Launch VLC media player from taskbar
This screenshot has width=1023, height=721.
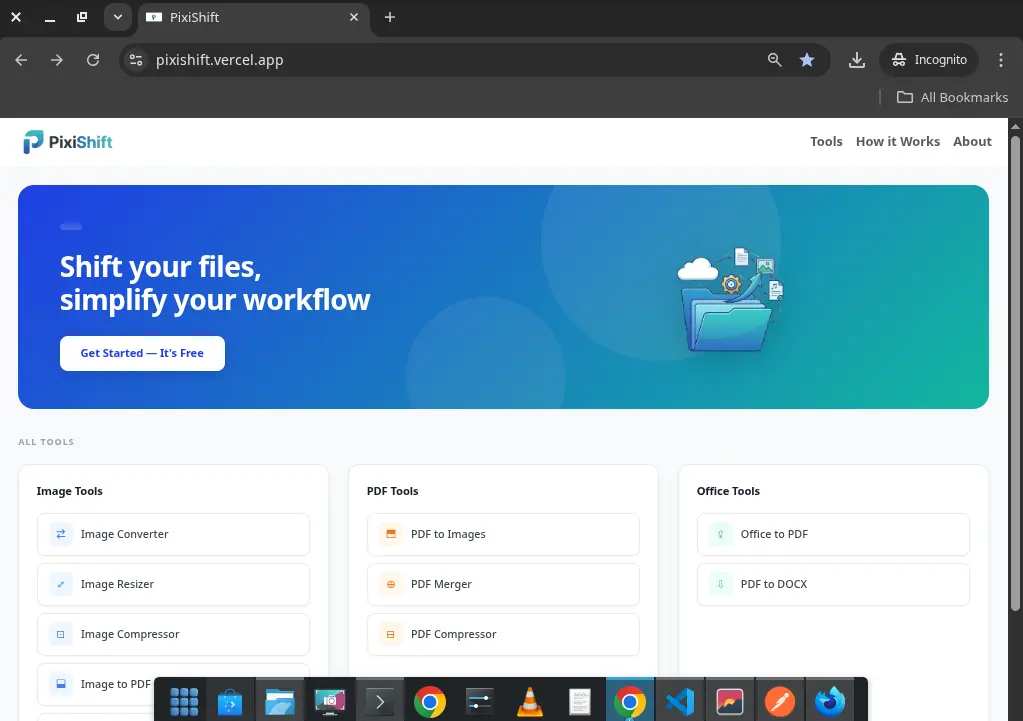530,702
